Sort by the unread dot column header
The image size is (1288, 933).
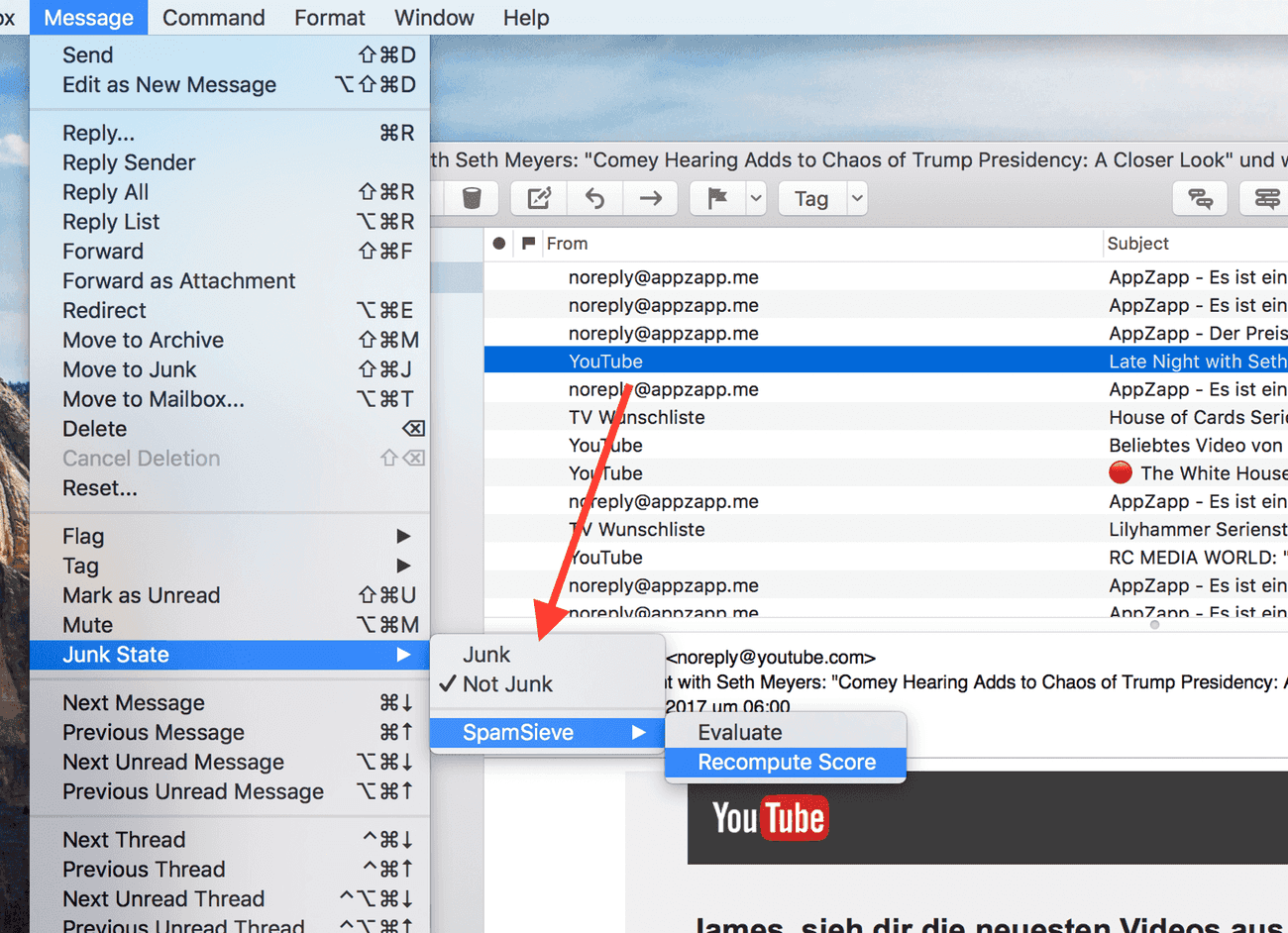[x=499, y=244]
